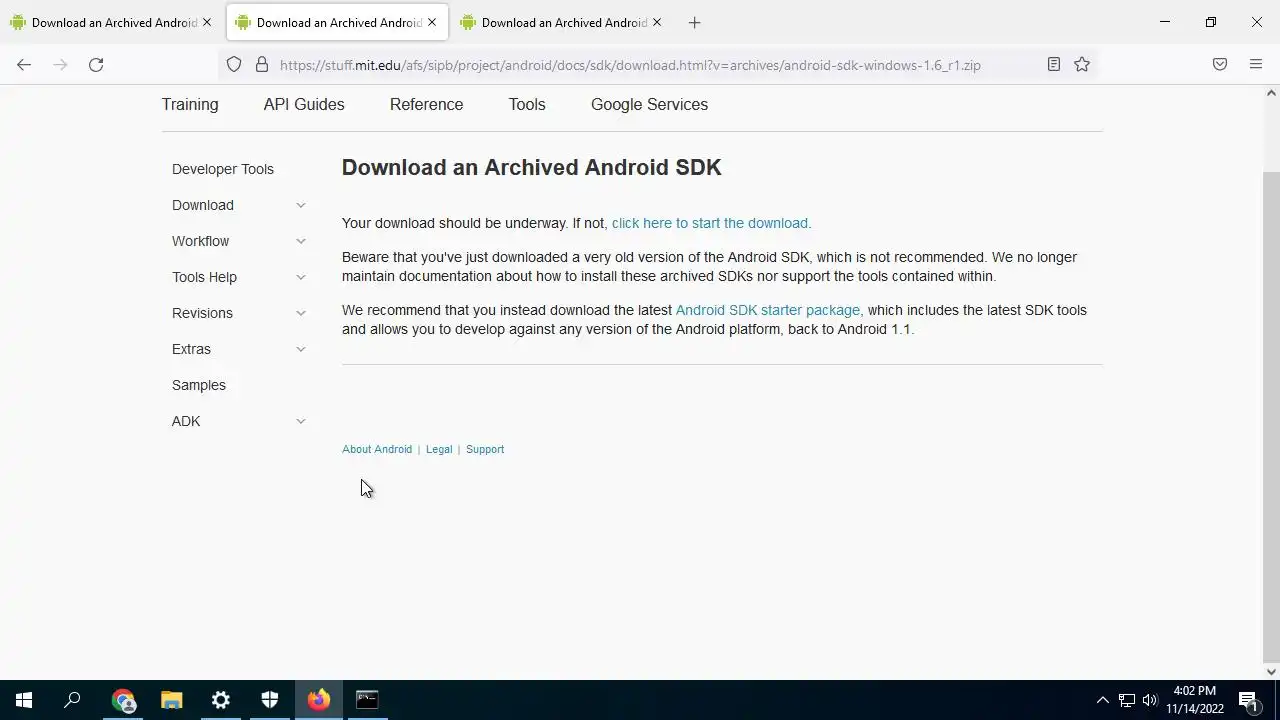Open the notification center icon
Viewport: 1280px width, 720px height.
(x=1248, y=700)
